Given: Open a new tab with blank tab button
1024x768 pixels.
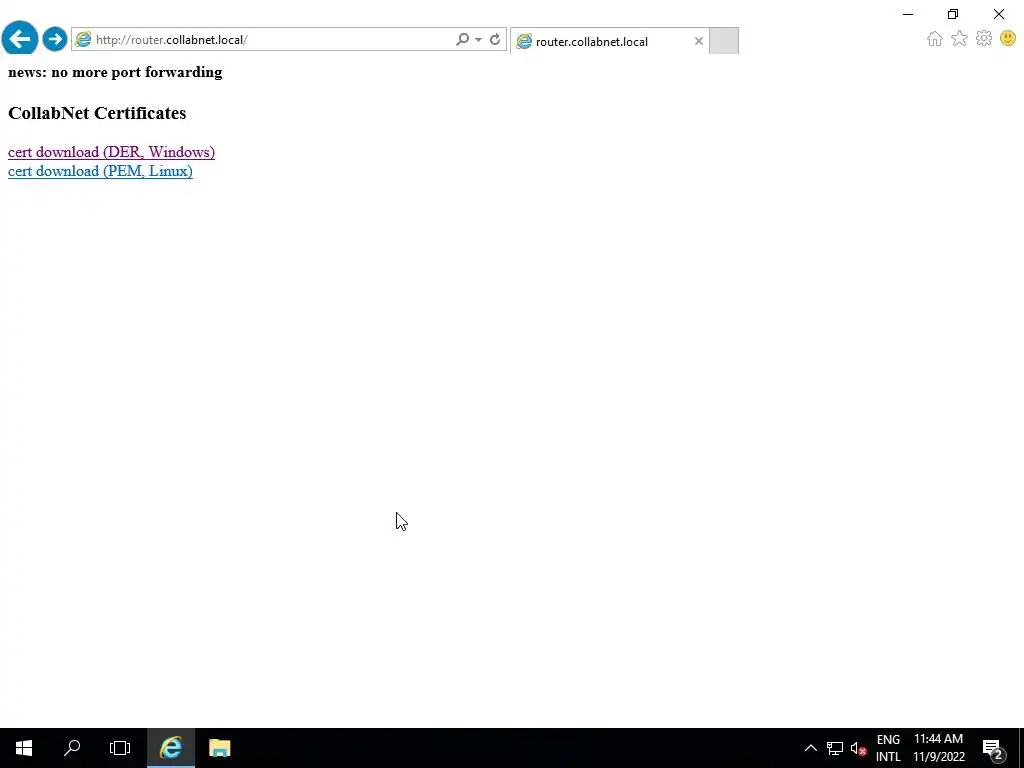Looking at the screenshot, I should (x=724, y=40).
